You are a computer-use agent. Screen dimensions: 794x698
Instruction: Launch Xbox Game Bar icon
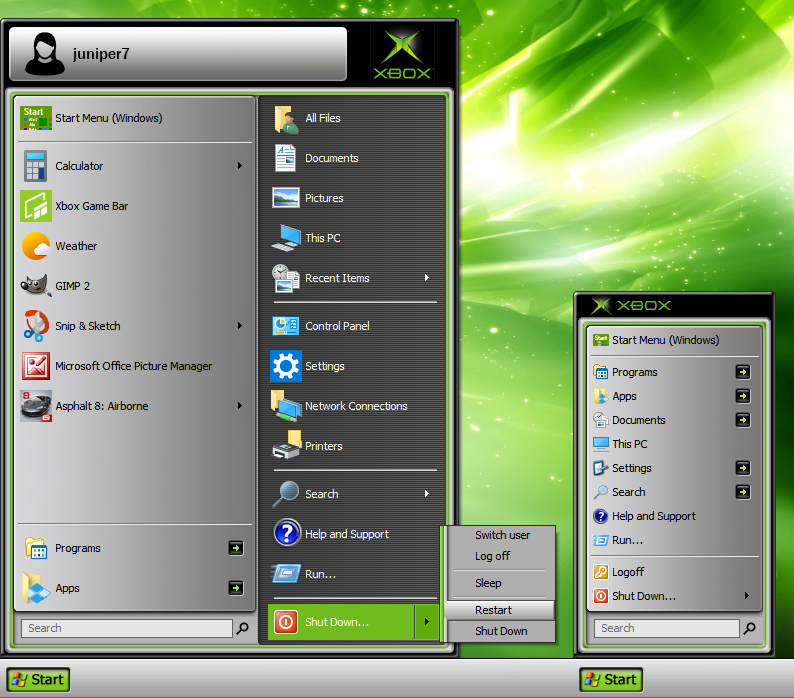point(36,206)
